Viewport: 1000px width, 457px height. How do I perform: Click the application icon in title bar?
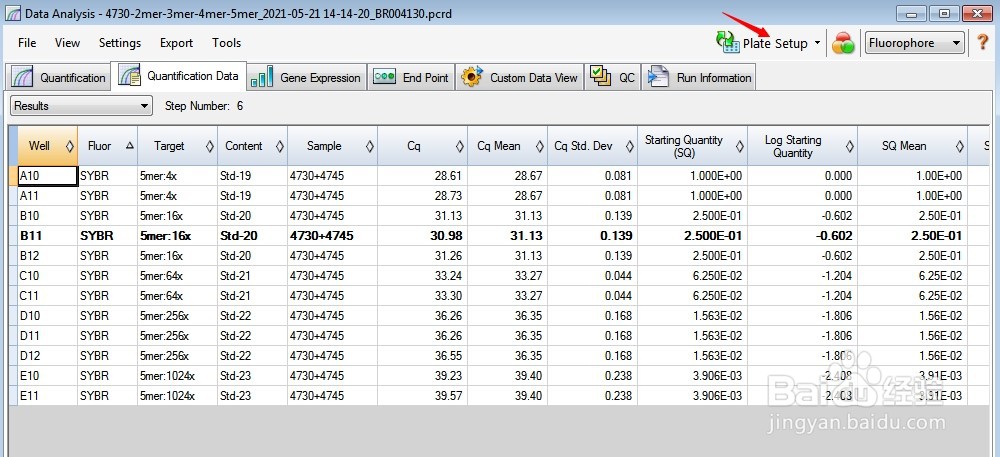click(12, 13)
